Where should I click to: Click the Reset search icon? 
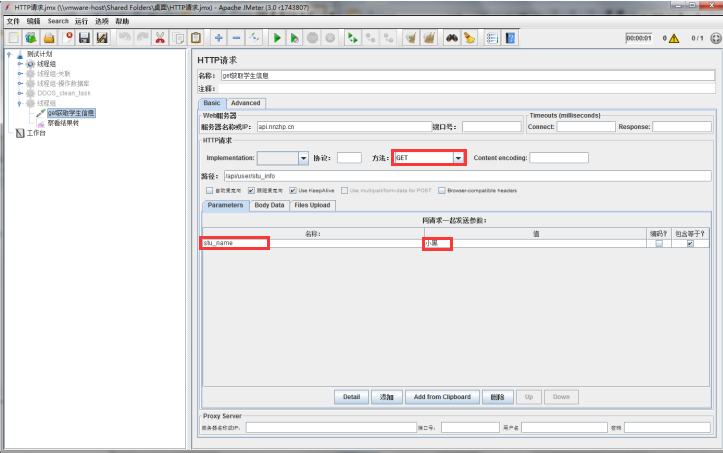click(469, 38)
